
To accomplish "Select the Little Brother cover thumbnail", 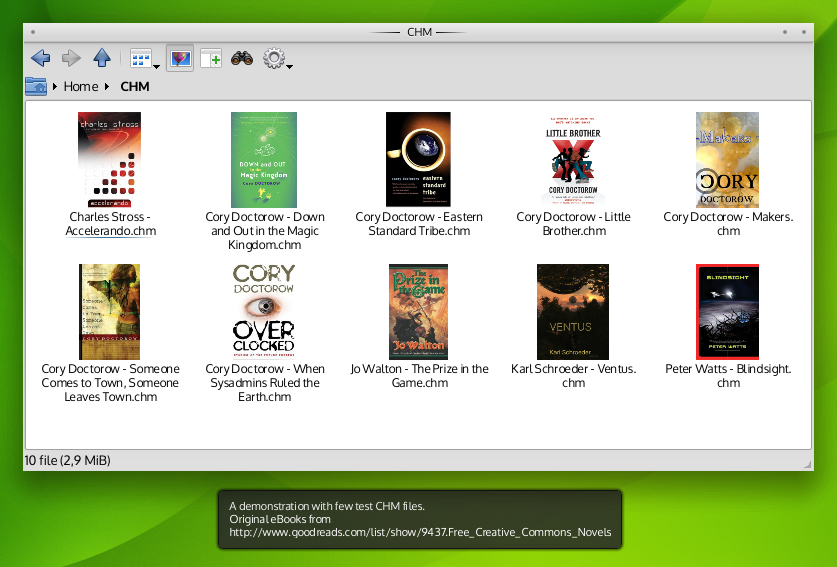I will coord(573,160).
